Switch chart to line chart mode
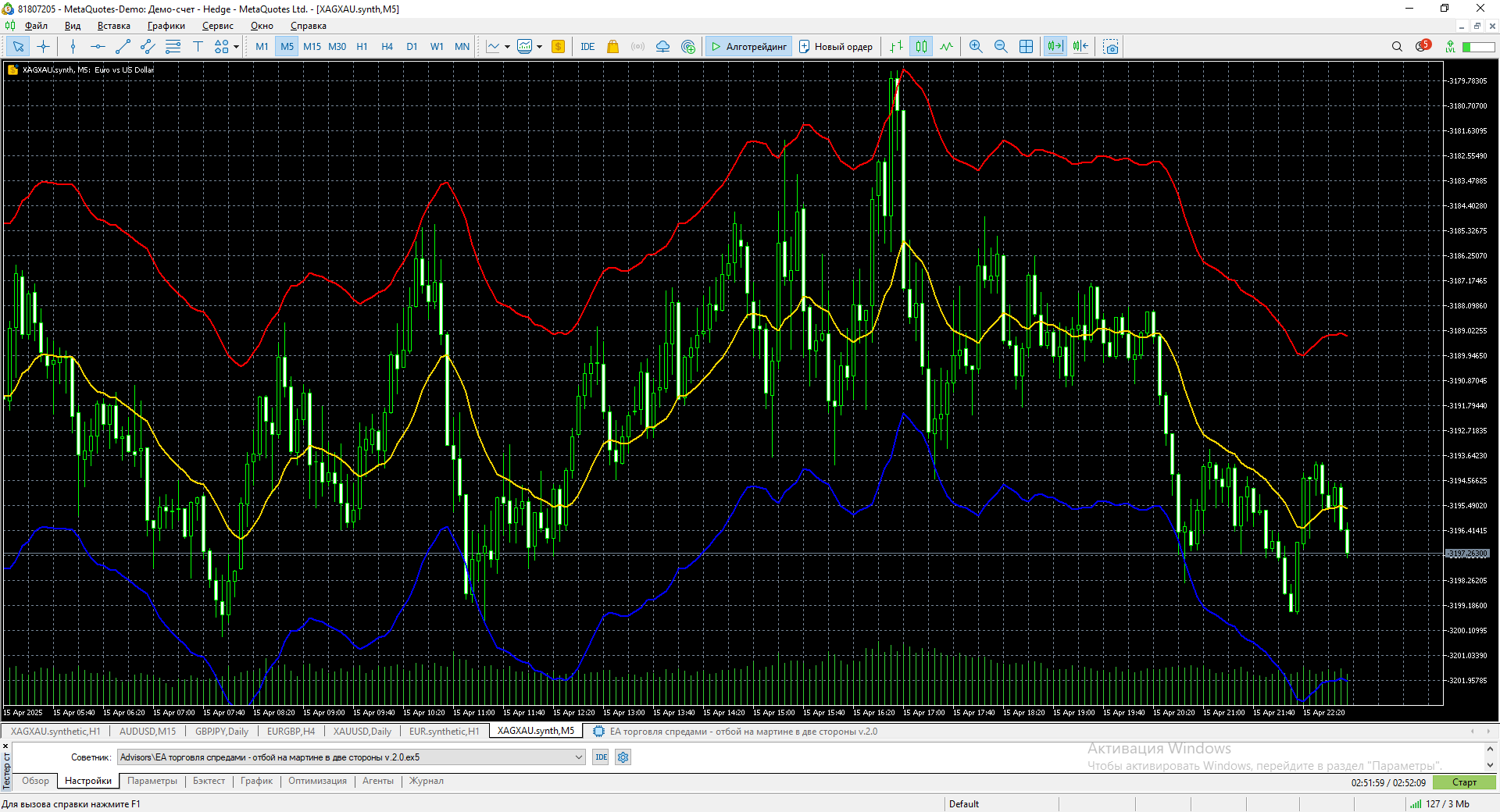The image size is (1500, 812). coord(946,47)
